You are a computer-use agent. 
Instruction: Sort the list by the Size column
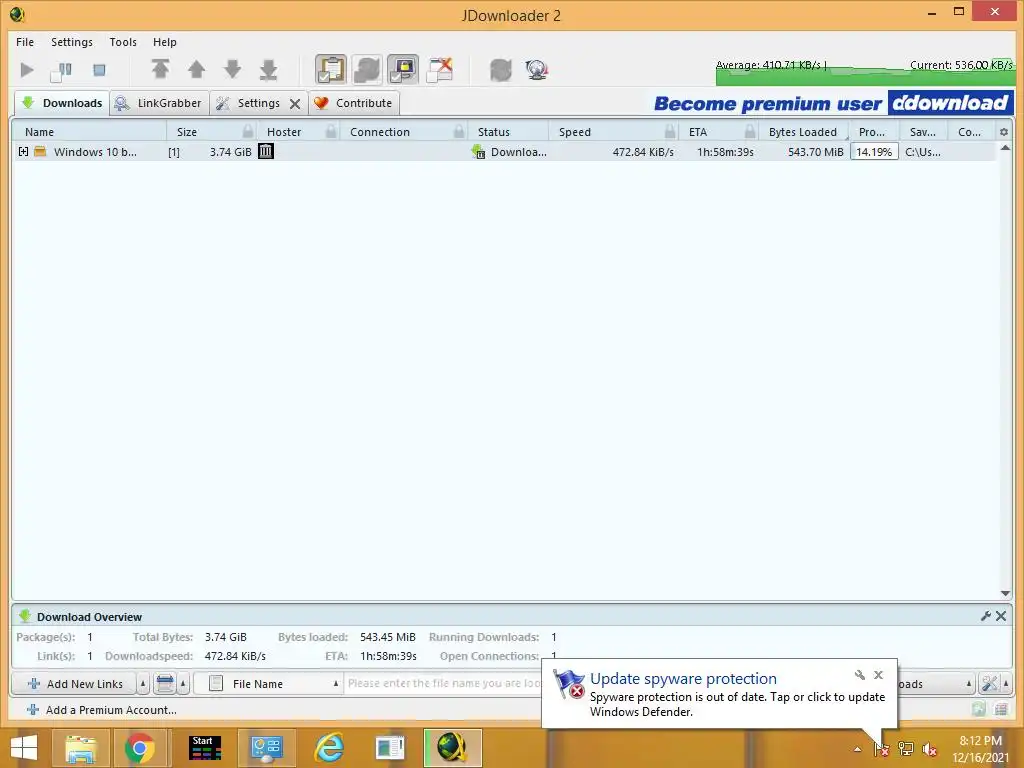coord(187,132)
